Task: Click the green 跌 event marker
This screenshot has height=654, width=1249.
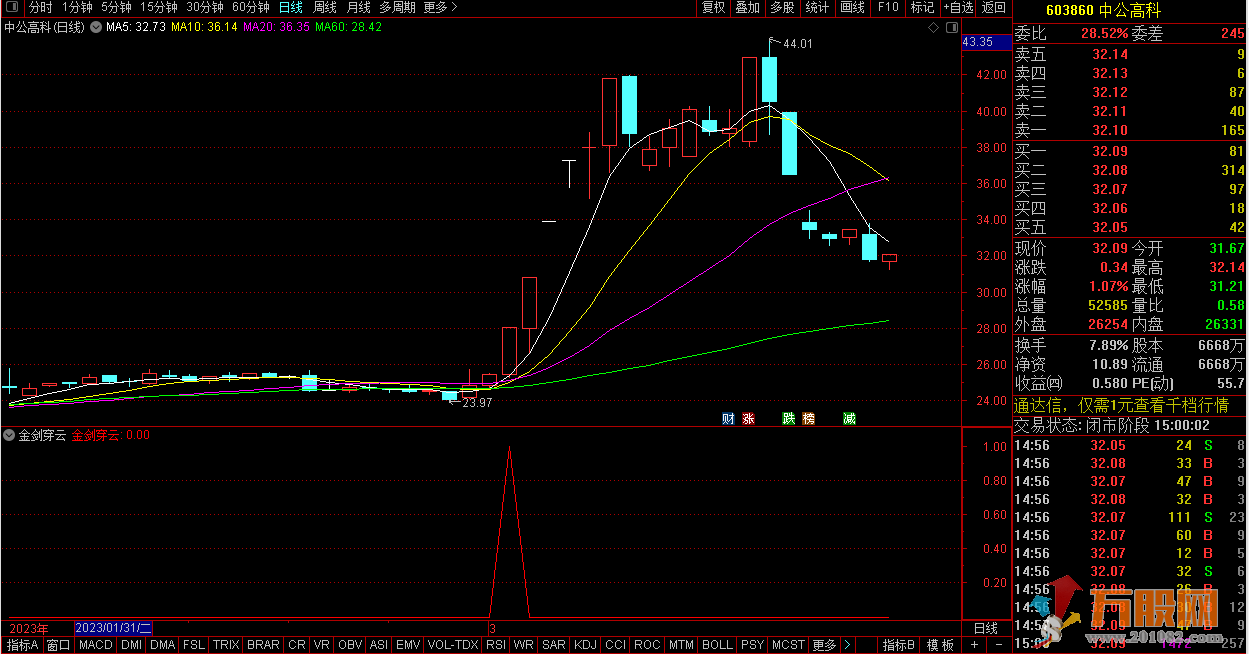Action: tap(788, 419)
